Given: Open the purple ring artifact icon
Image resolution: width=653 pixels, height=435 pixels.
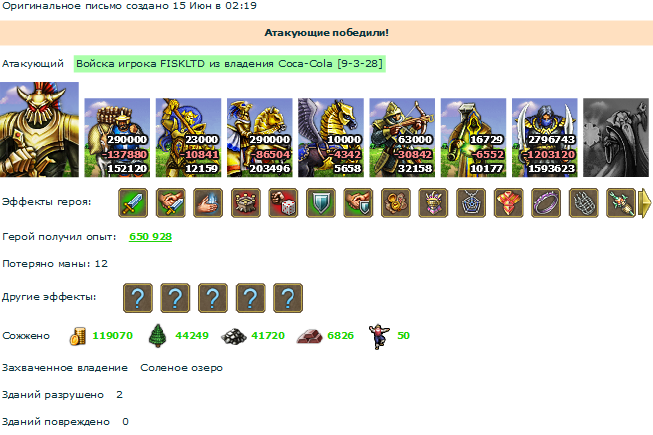Looking at the screenshot, I should 546,203.
